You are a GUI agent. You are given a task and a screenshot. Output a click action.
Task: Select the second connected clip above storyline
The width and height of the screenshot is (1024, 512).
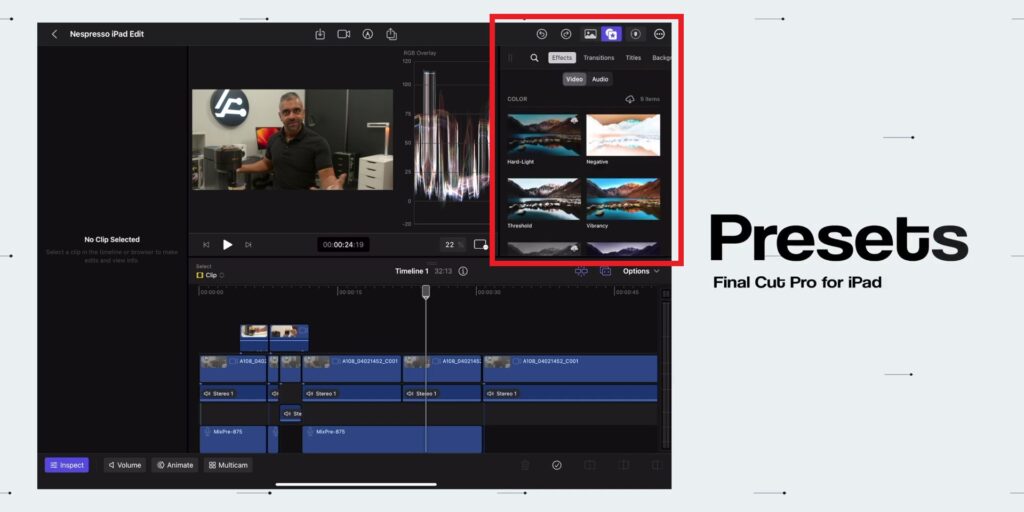[289, 338]
